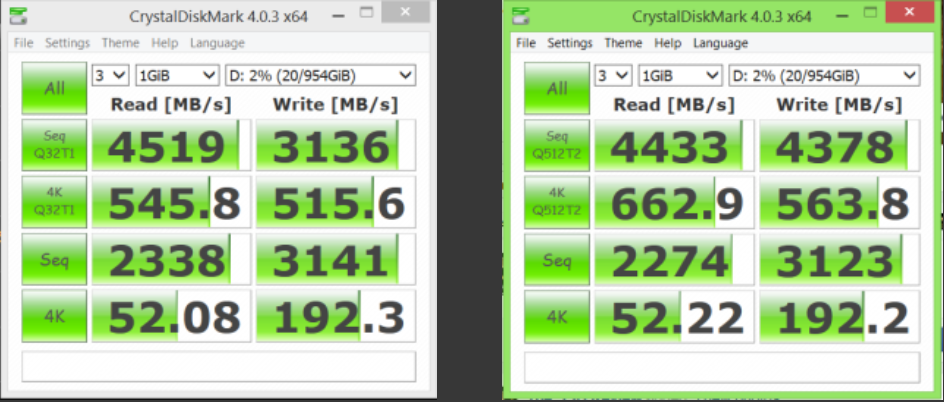
Task: Open Help menu in right green window
Action: point(667,43)
